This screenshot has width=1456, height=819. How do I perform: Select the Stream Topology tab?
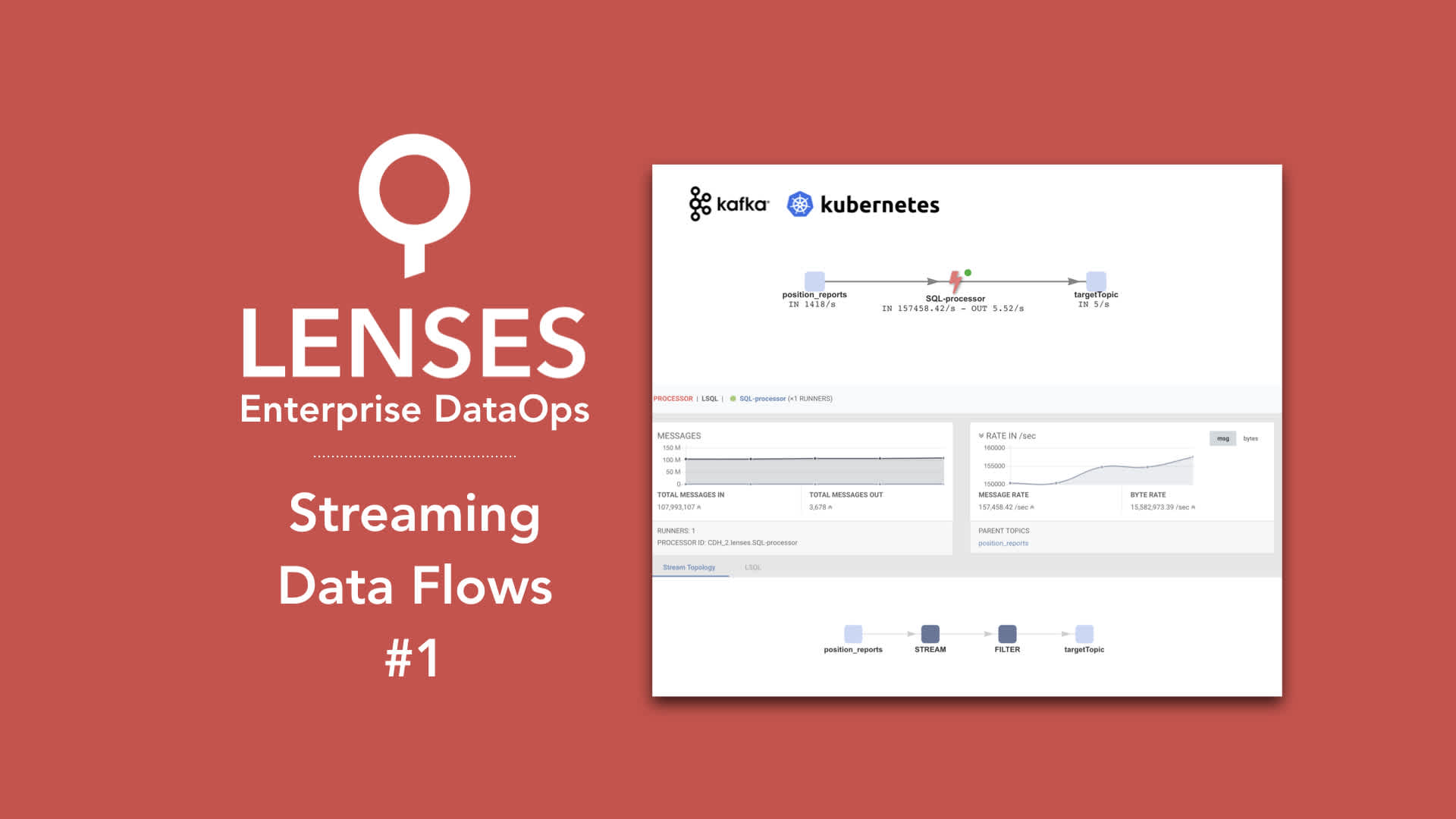click(689, 567)
